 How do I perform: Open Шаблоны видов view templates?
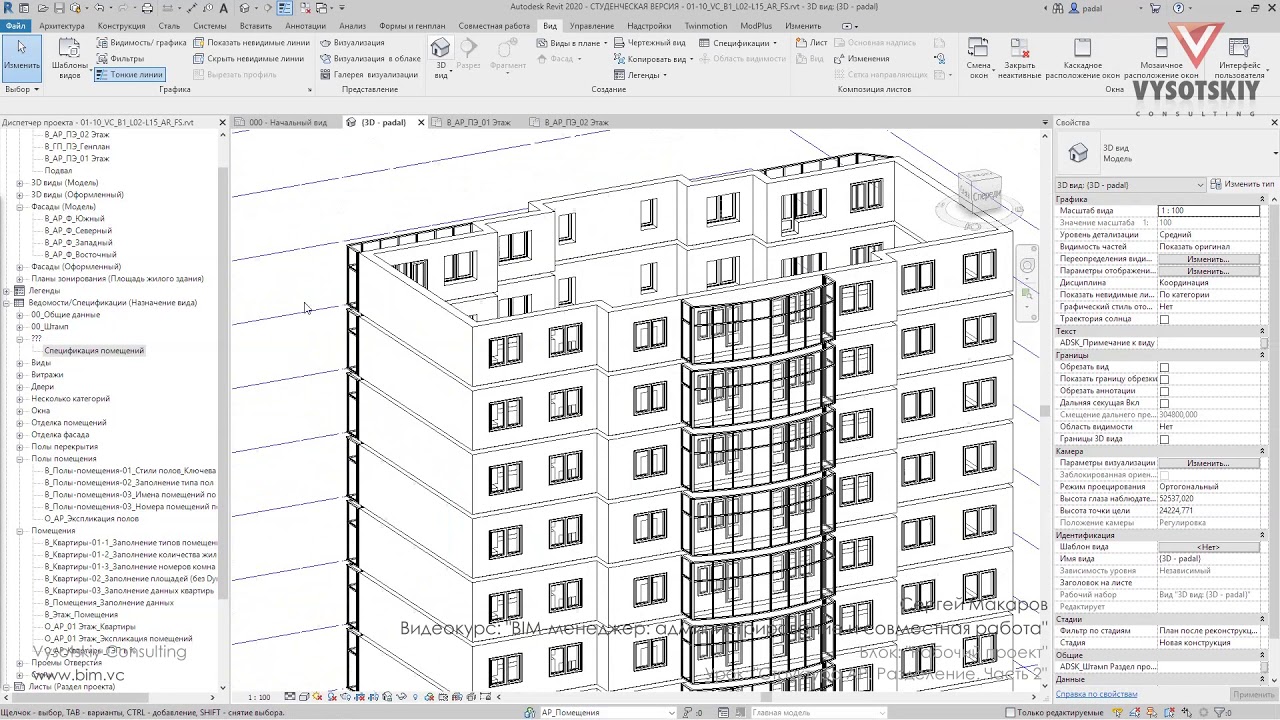click(x=69, y=57)
